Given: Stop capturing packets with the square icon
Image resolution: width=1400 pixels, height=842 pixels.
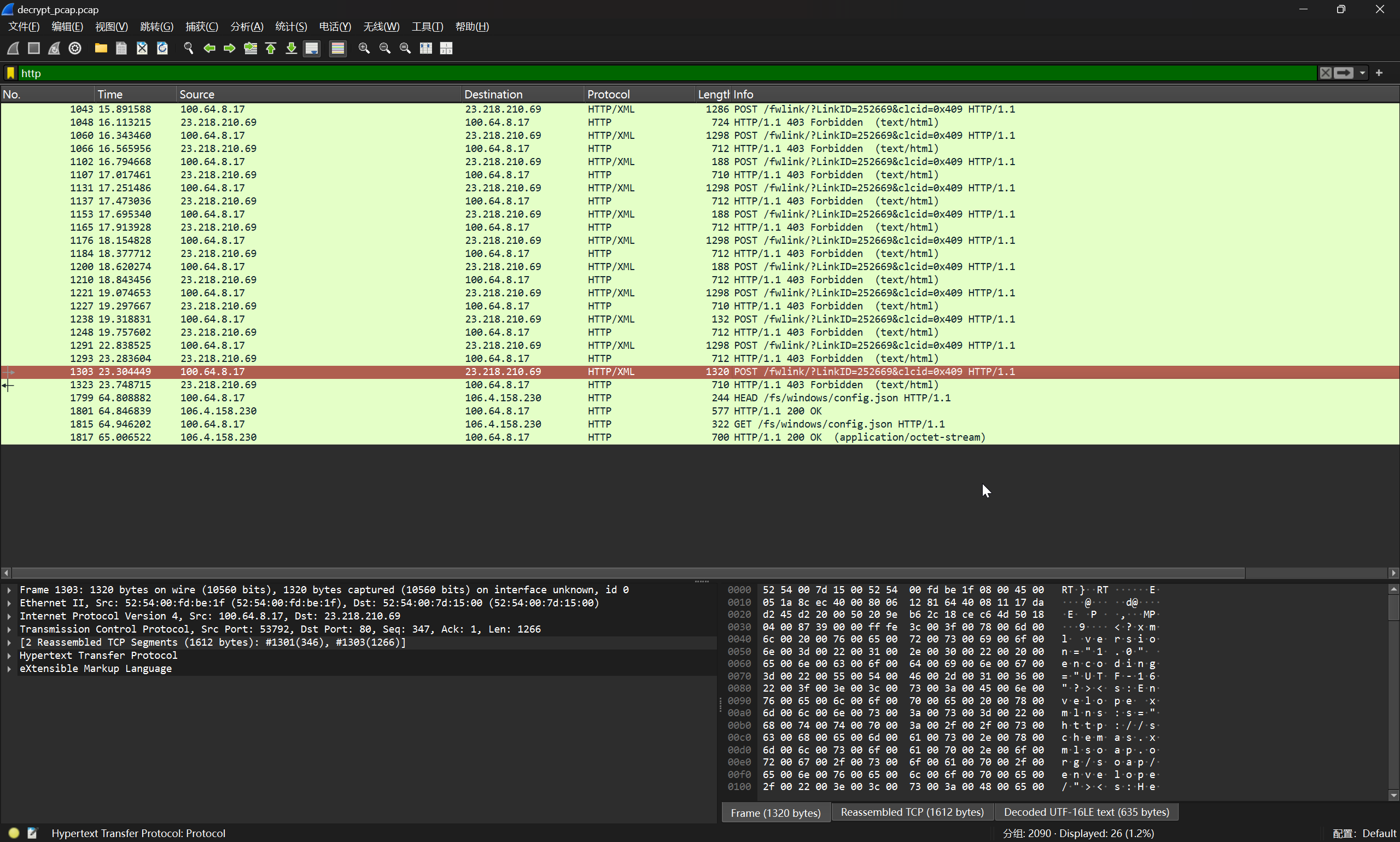Looking at the screenshot, I should point(33,48).
